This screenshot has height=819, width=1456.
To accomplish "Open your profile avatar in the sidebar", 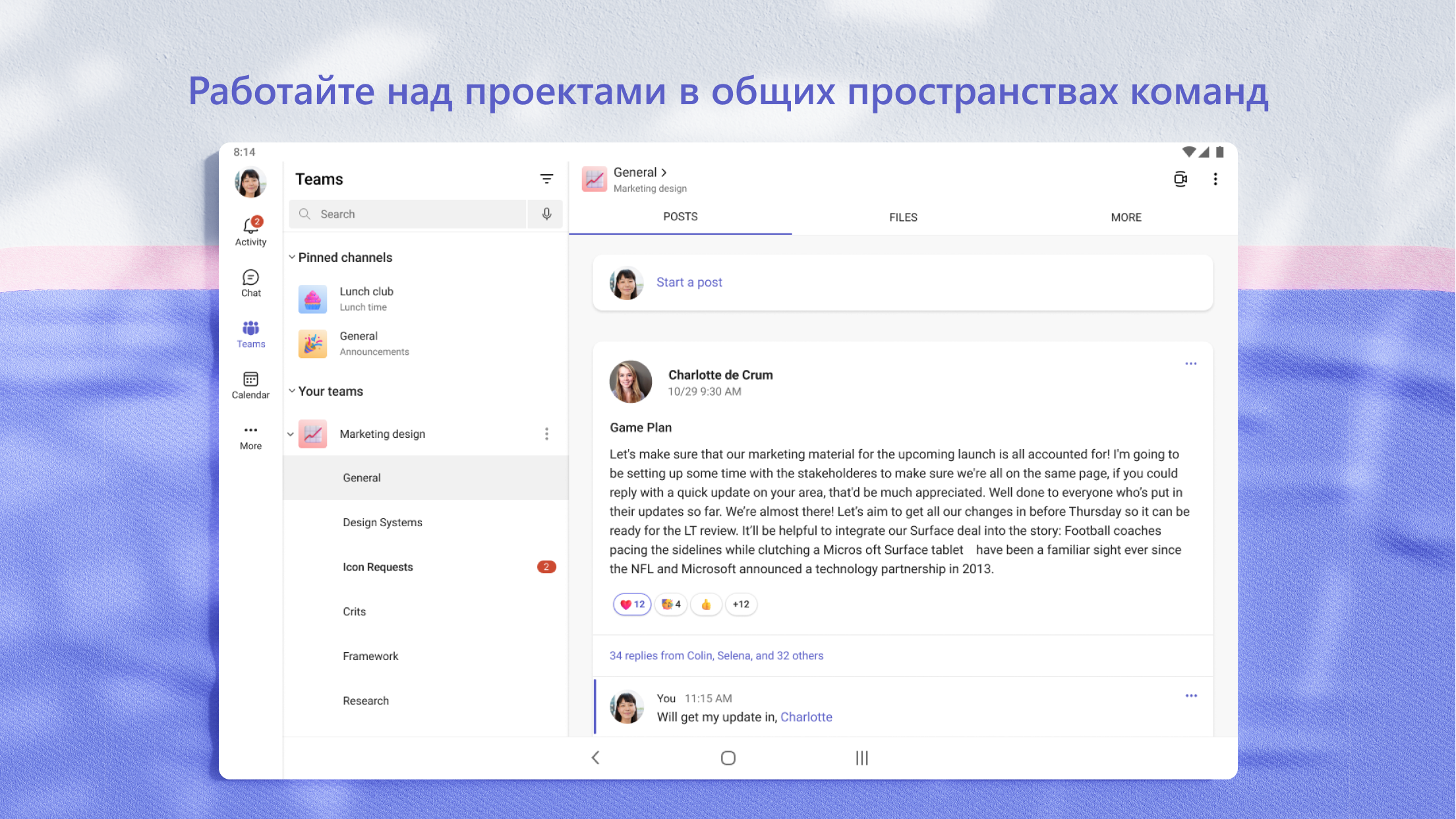I will (250, 183).
